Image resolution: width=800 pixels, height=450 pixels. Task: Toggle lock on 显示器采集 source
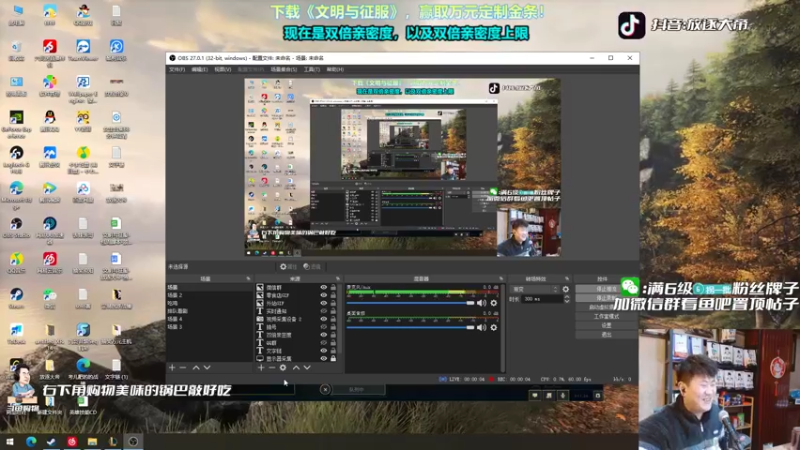[333, 359]
